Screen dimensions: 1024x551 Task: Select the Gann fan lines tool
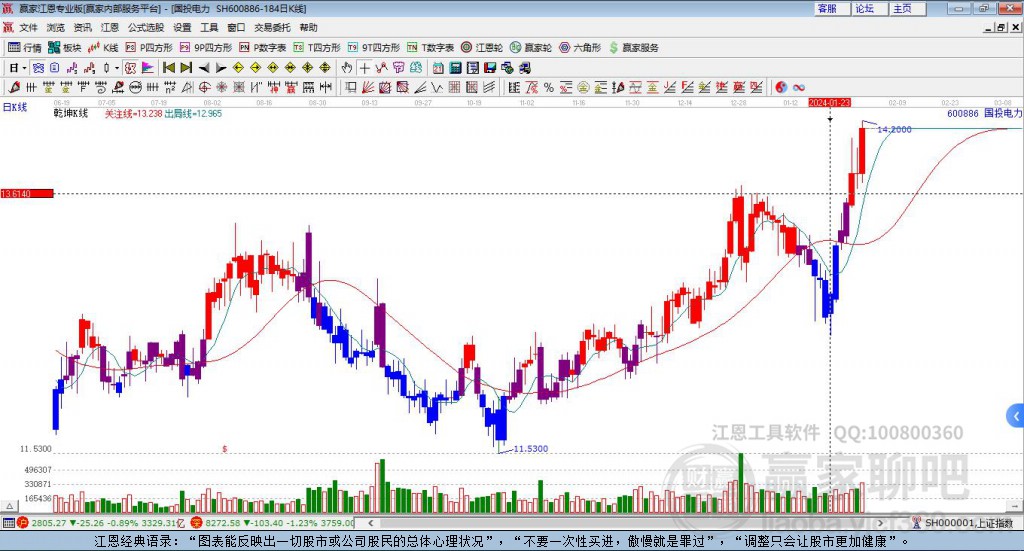(x=368, y=87)
